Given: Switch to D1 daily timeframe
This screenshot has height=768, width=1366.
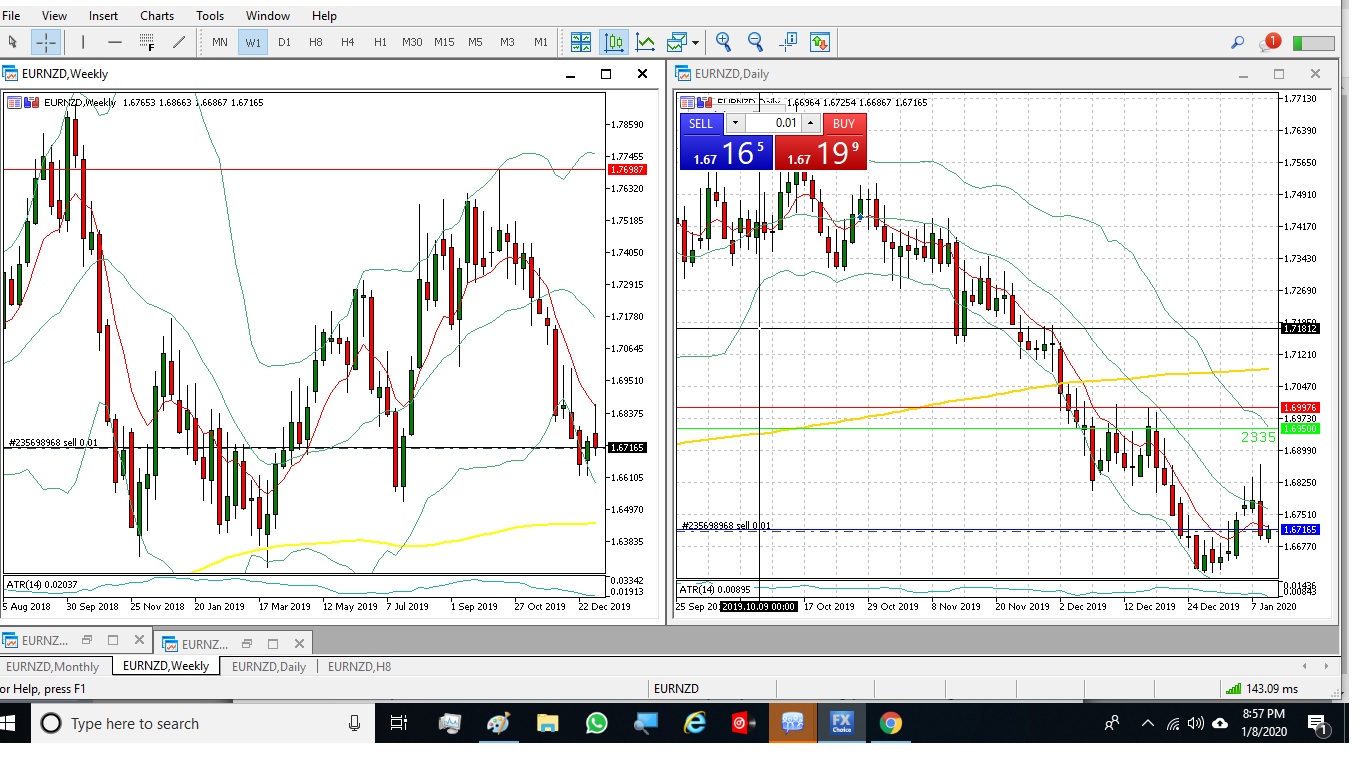Looking at the screenshot, I should tap(285, 42).
